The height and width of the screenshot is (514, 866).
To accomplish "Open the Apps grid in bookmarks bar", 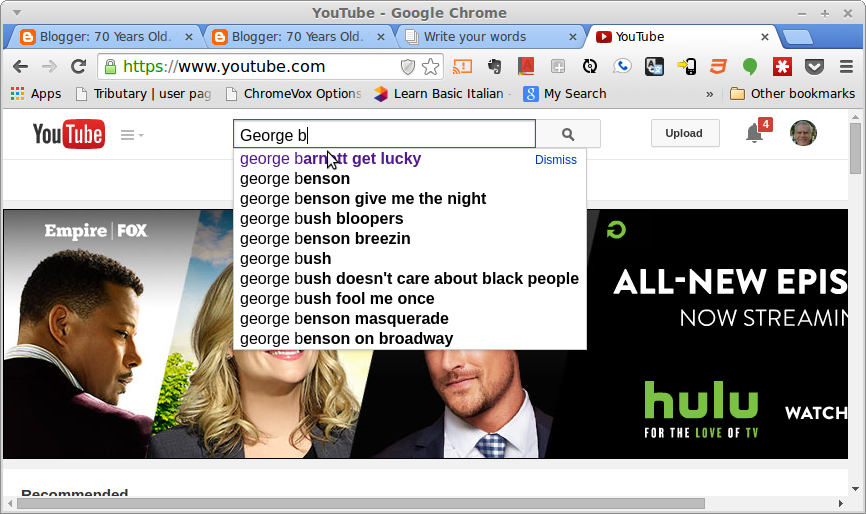I will pyautogui.click(x=36, y=94).
